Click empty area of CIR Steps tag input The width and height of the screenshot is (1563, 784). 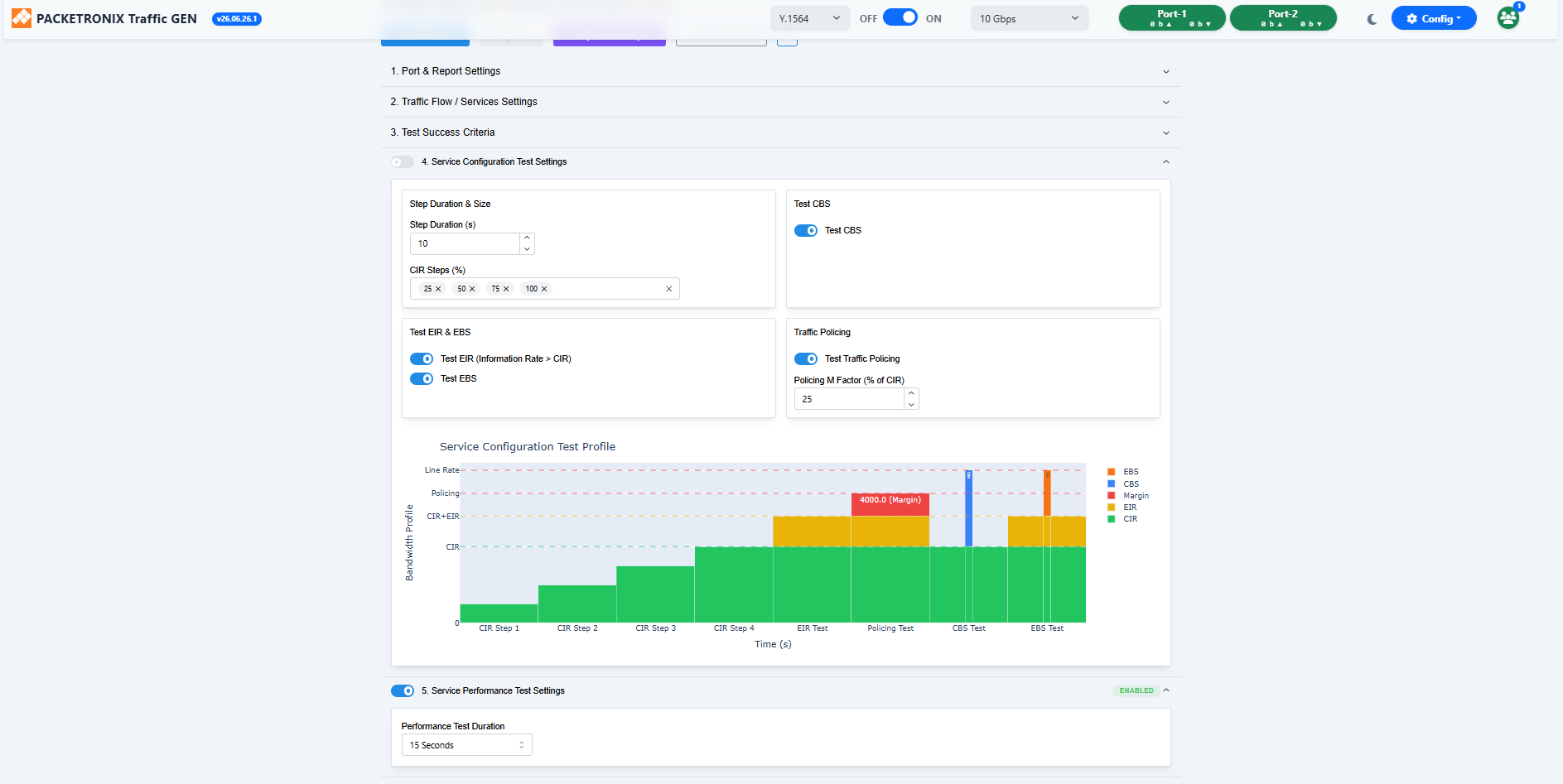(x=607, y=289)
